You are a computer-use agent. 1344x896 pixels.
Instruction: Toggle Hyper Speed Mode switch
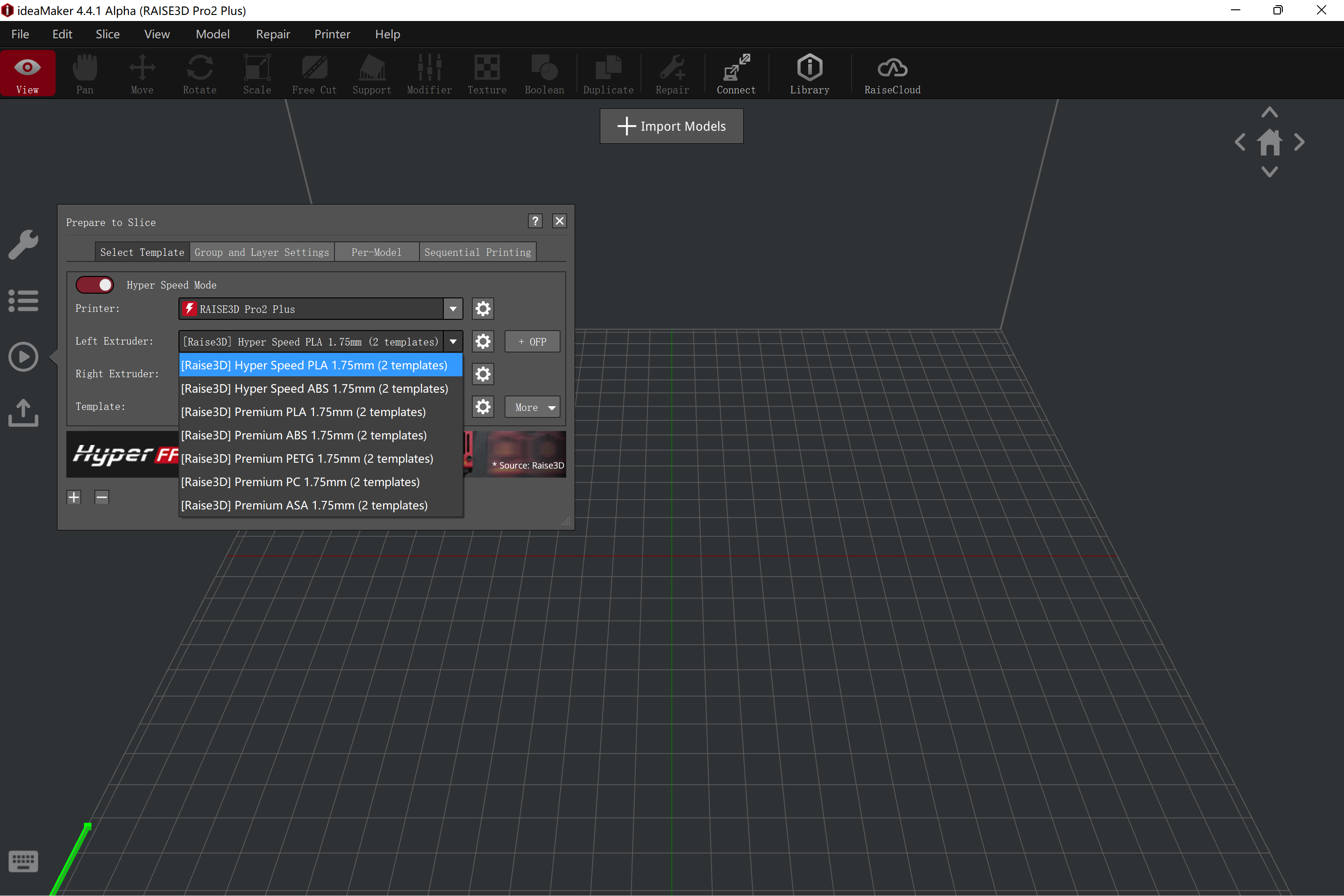coord(95,284)
